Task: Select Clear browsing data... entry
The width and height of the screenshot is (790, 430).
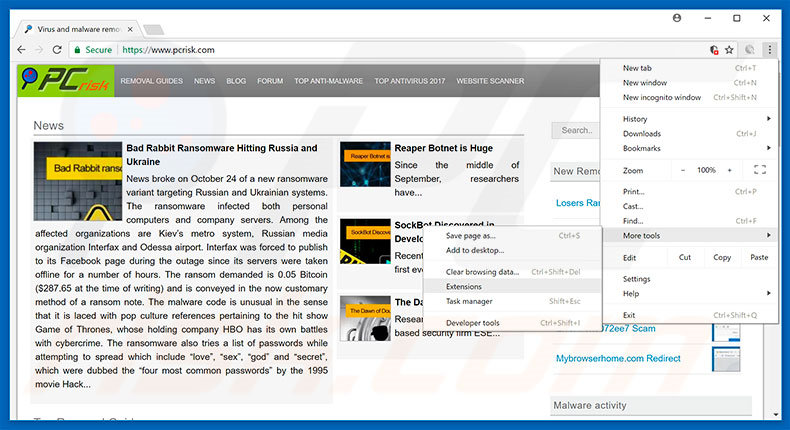Action: (x=512, y=272)
